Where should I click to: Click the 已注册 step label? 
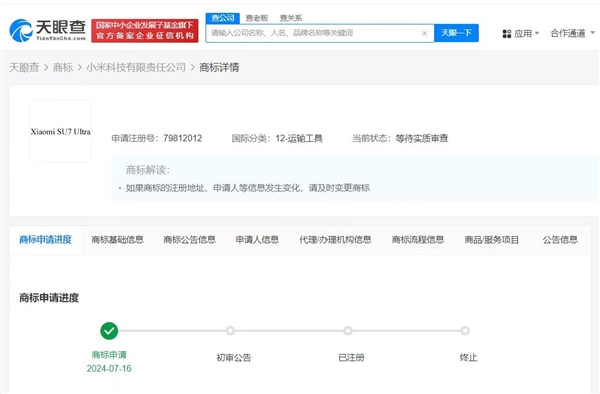pyautogui.click(x=351, y=358)
